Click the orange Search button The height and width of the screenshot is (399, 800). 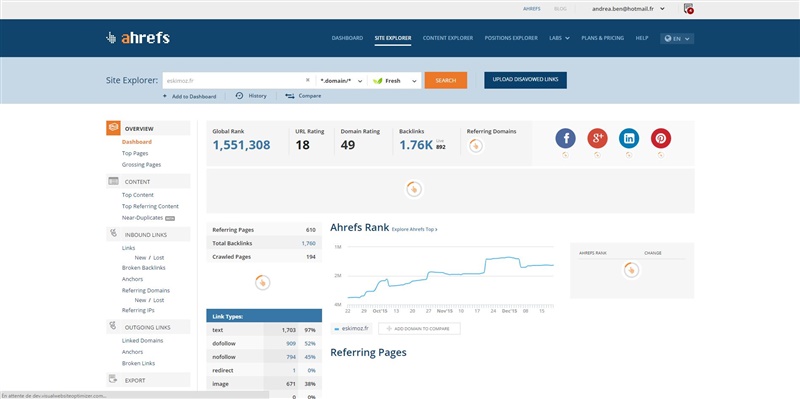pos(445,81)
